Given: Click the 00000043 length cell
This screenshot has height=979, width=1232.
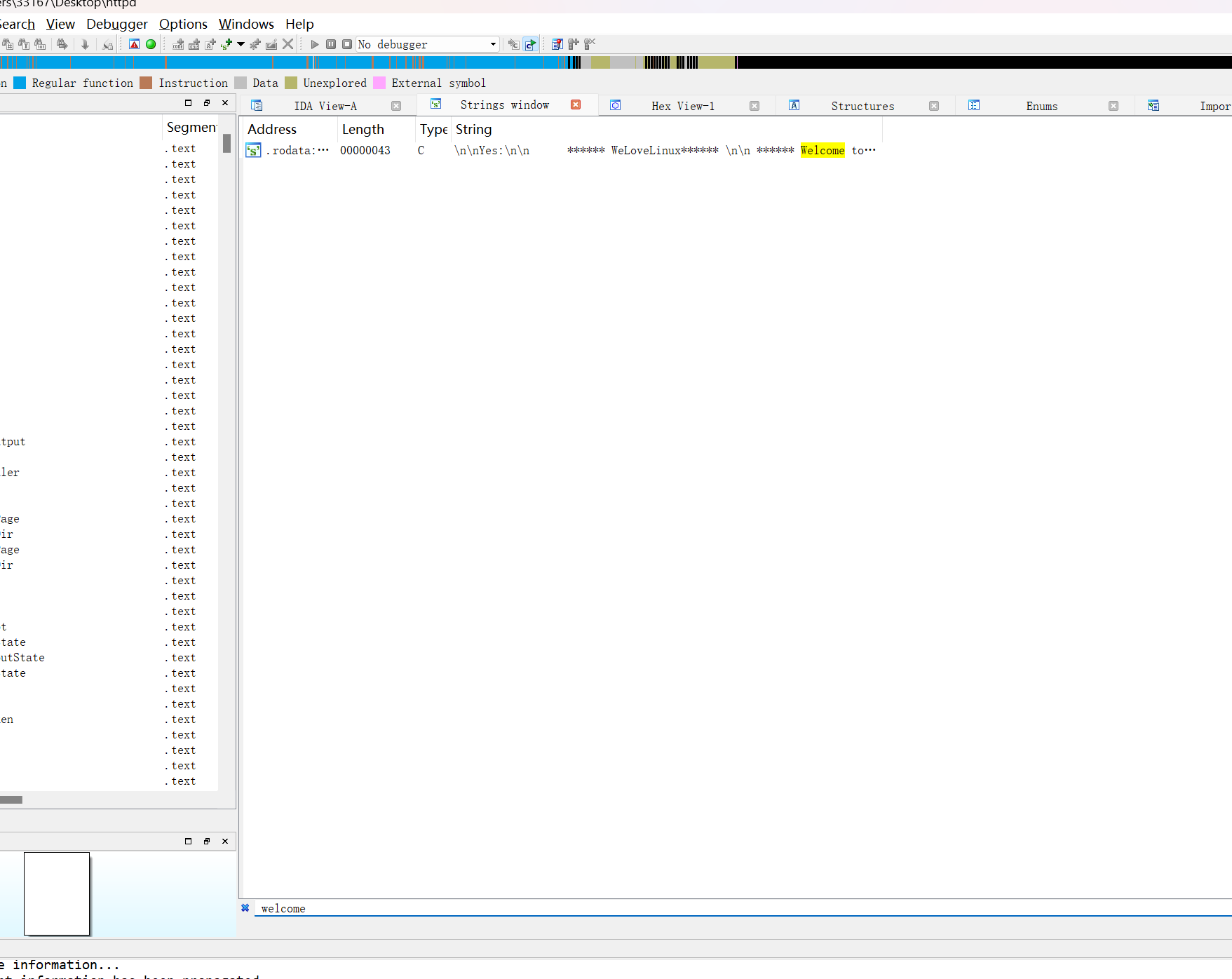Looking at the screenshot, I should [x=365, y=150].
